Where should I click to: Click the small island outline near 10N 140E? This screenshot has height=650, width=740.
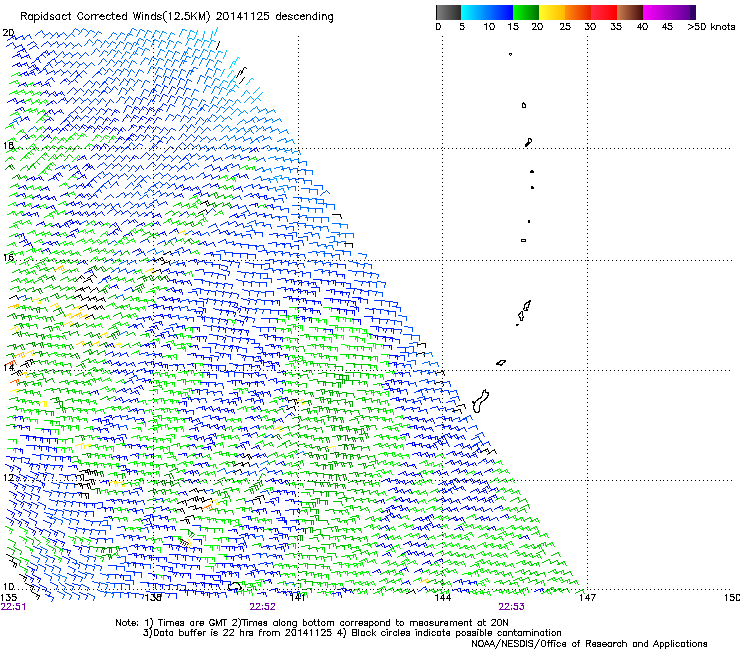click(x=235, y=586)
